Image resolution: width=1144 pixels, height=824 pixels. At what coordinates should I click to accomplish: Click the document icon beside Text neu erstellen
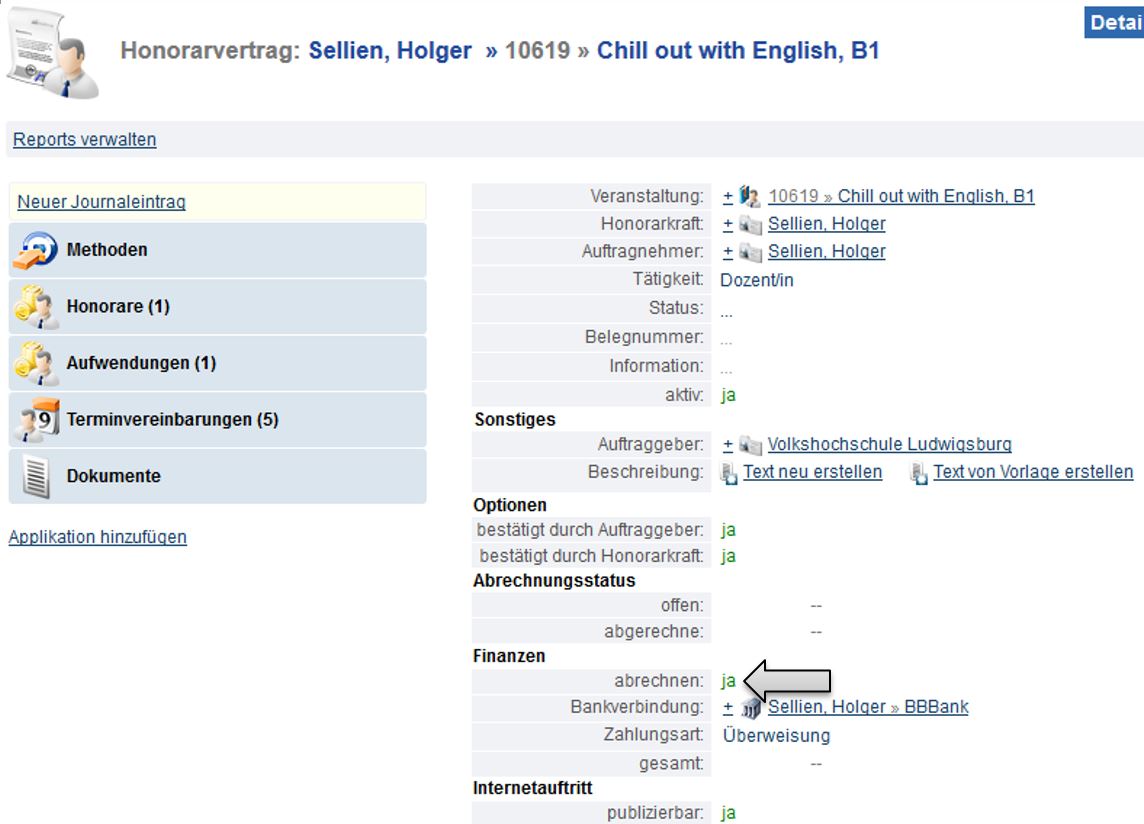point(729,473)
